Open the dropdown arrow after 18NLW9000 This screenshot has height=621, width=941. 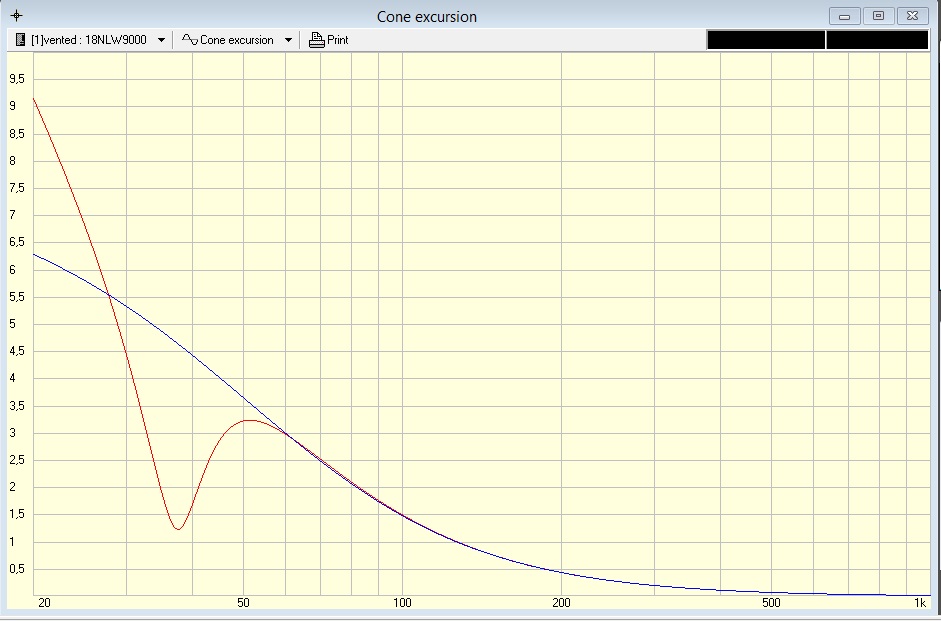click(162, 40)
